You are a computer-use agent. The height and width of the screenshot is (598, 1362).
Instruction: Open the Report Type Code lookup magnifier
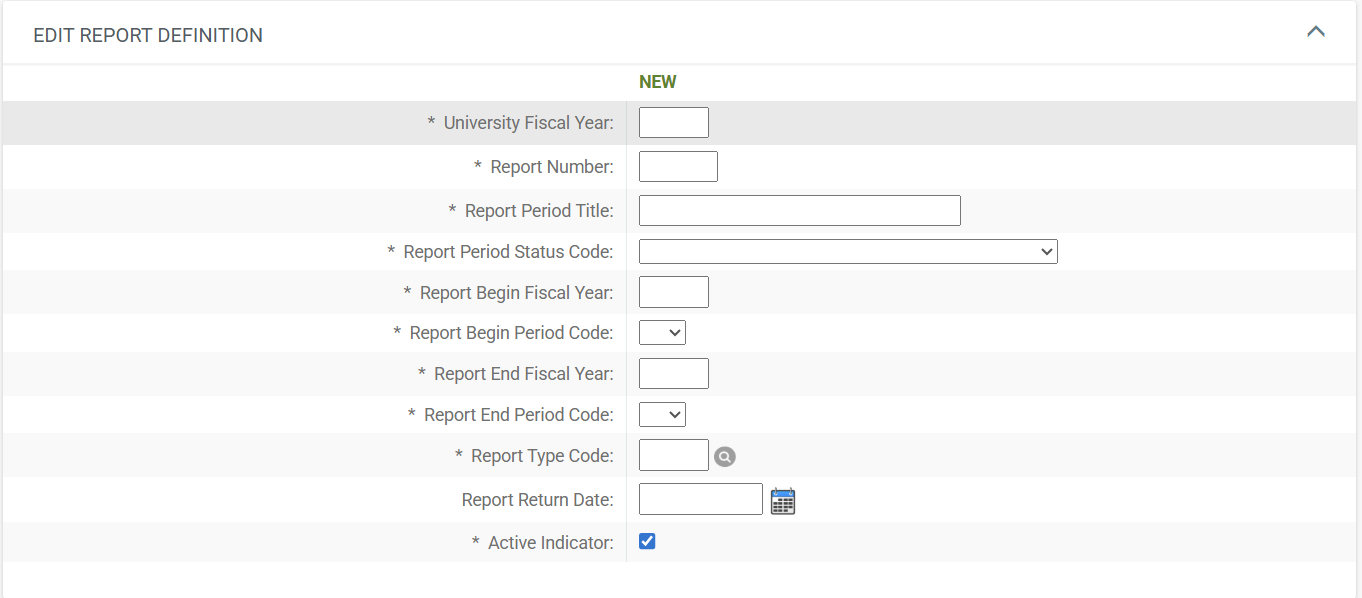(724, 456)
